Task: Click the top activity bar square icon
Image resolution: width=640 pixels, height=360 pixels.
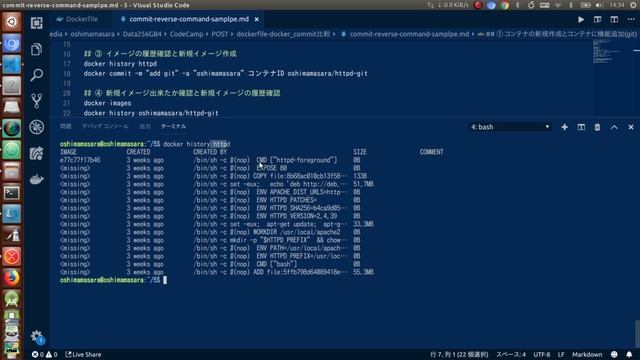Action: [x=36, y=23]
